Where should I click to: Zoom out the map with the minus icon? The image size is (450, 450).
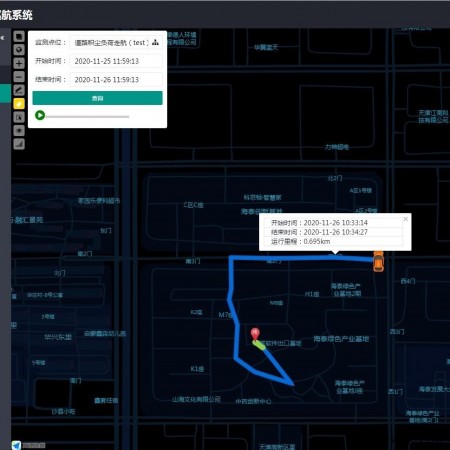pyautogui.click(x=19, y=77)
